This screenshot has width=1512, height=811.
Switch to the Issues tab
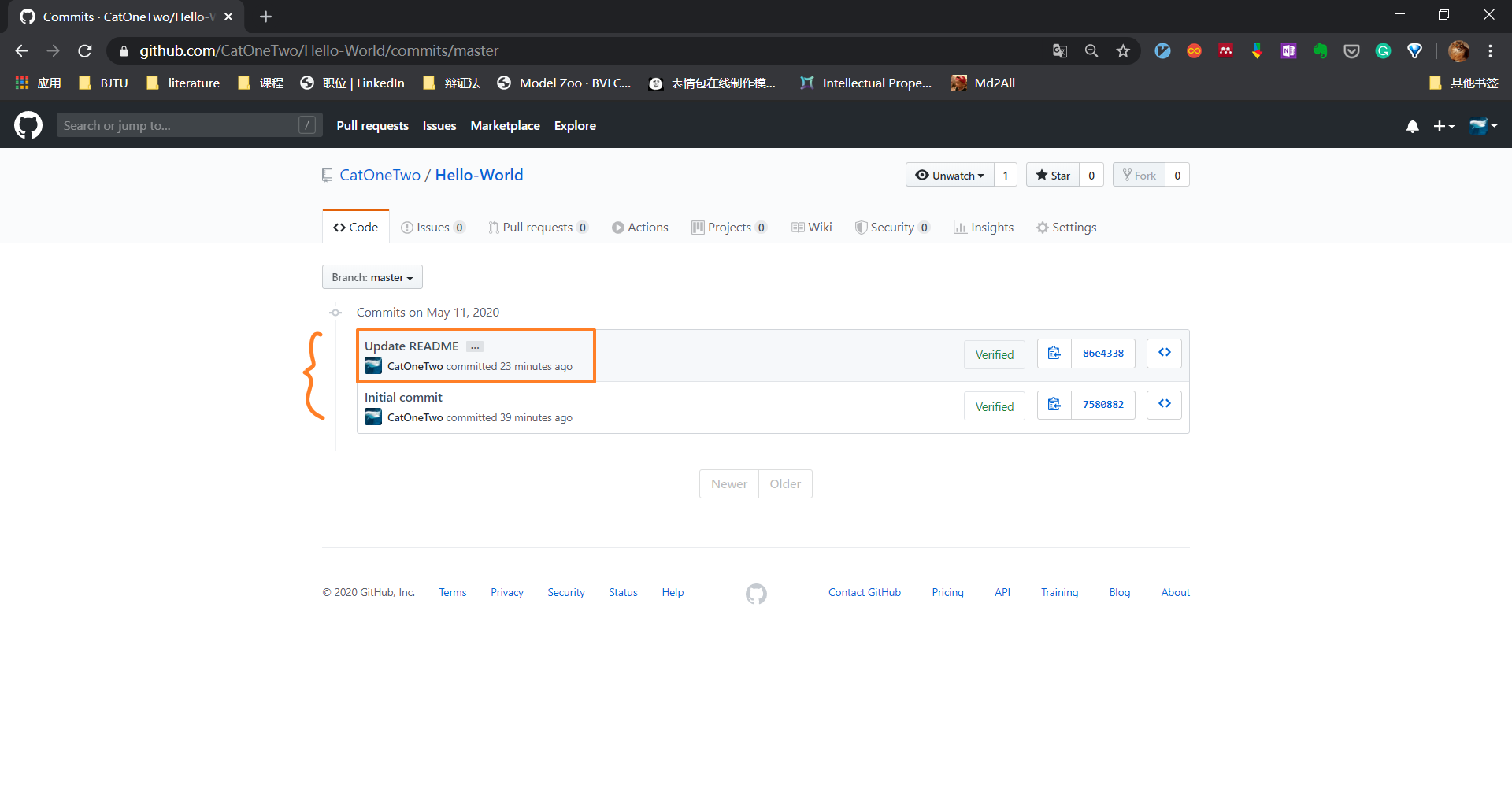point(432,228)
